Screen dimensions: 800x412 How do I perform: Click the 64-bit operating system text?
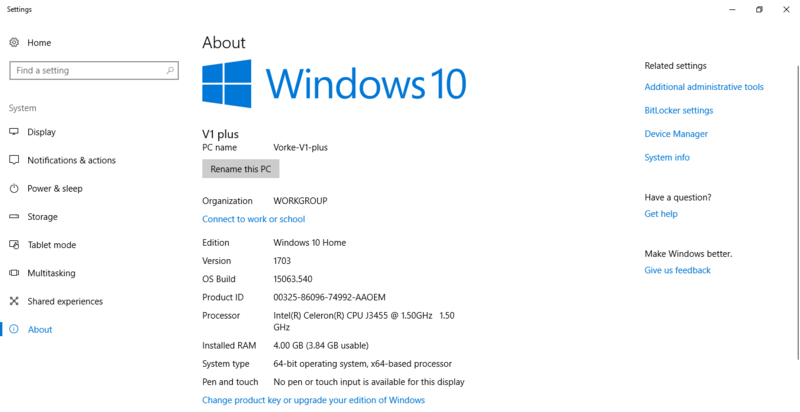click(363, 364)
